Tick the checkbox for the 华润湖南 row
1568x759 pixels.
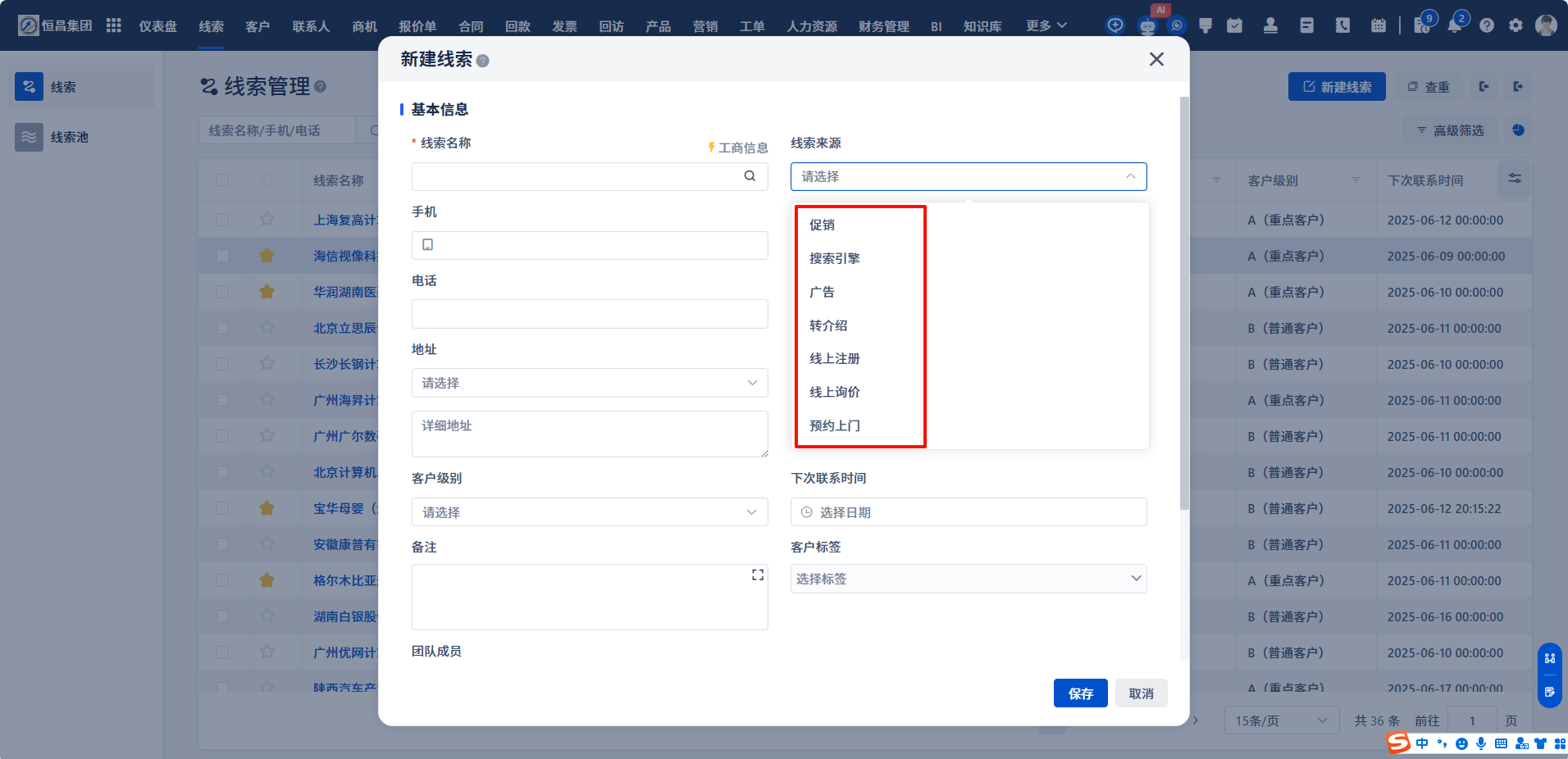[223, 292]
